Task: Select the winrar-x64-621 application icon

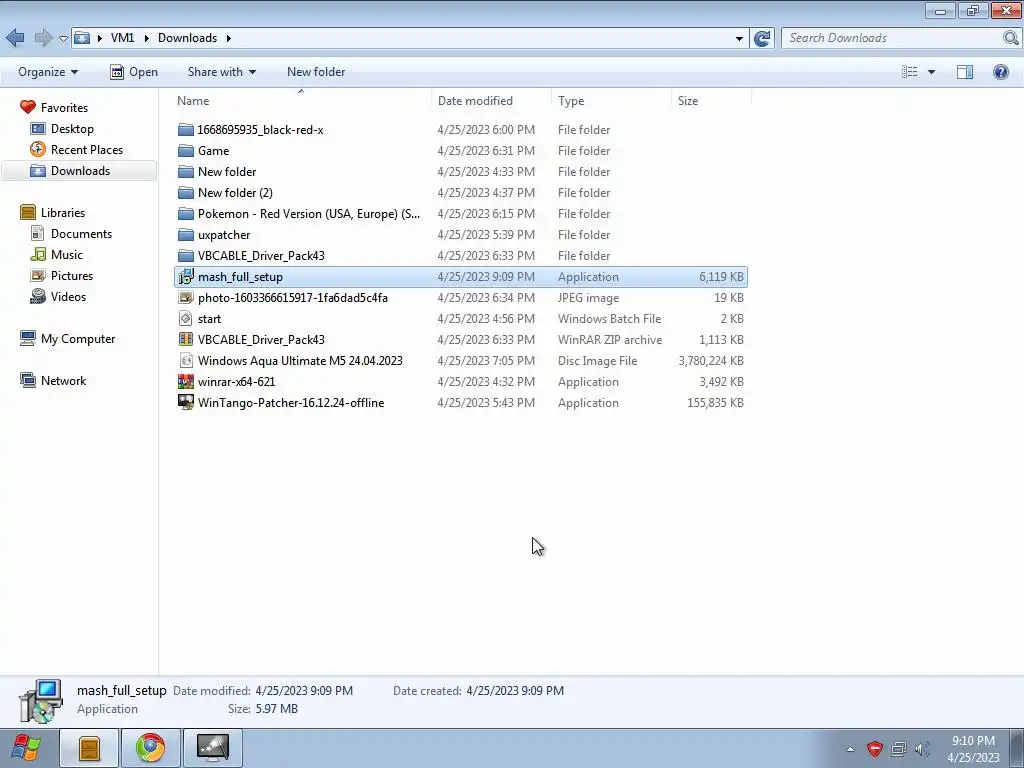Action: tap(186, 381)
